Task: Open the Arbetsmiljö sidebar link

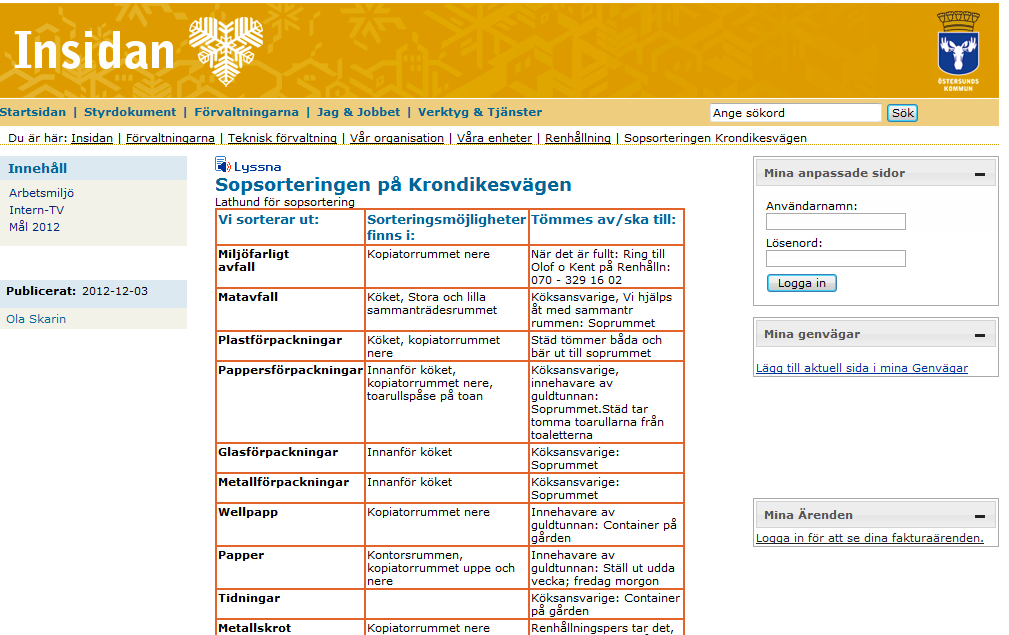Action: [41, 193]
